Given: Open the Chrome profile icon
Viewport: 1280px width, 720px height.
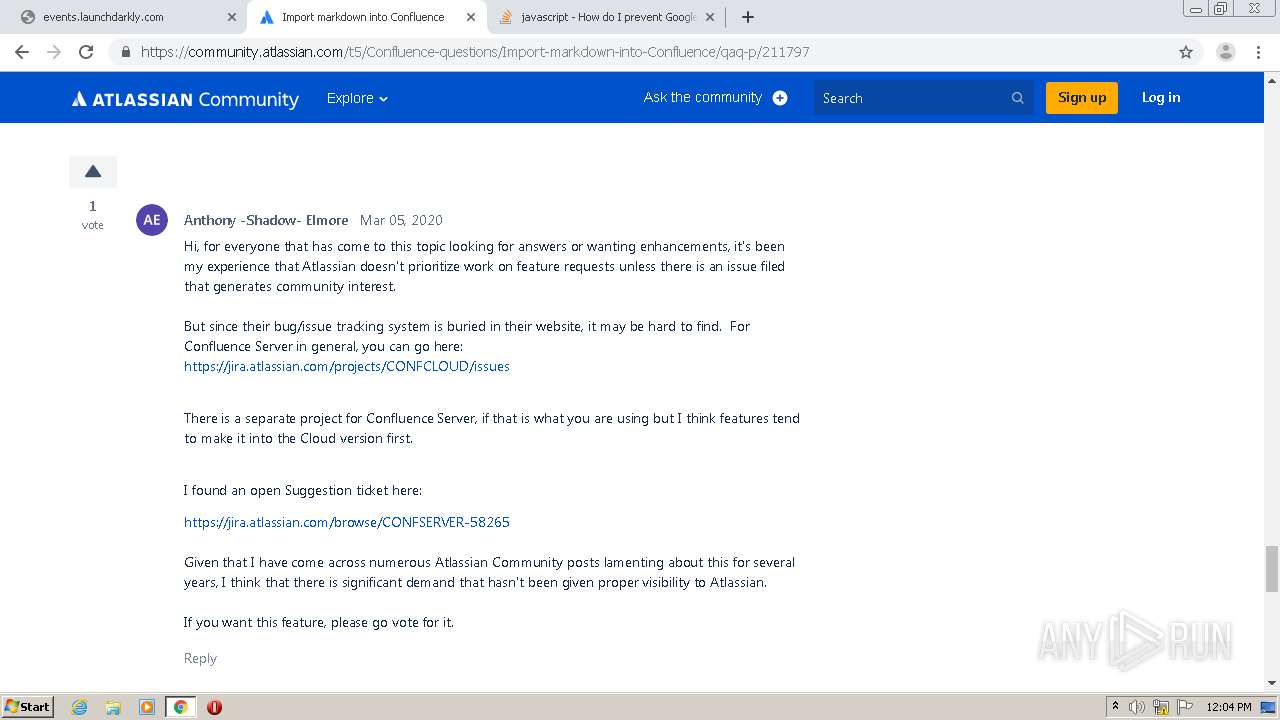Looking at the screenshot, I should (x=1225, y=52).
